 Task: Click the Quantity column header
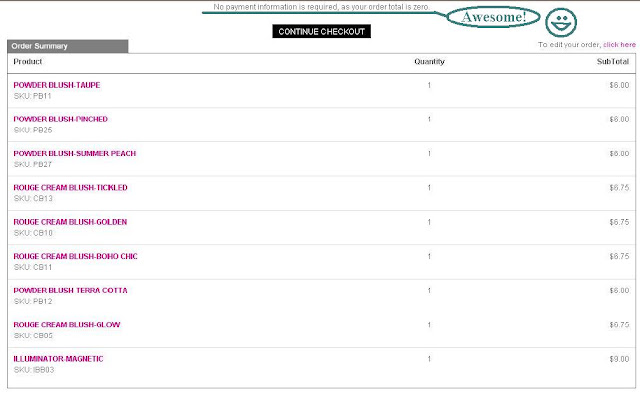429,62
